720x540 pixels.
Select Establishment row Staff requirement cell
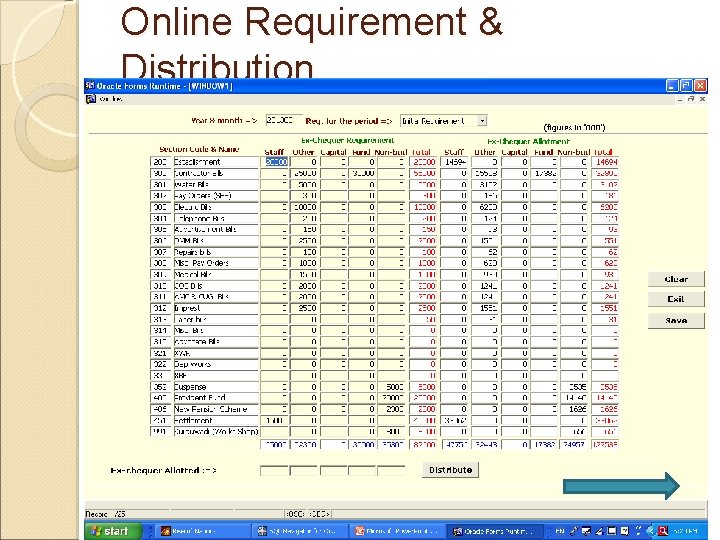[275, 162]
